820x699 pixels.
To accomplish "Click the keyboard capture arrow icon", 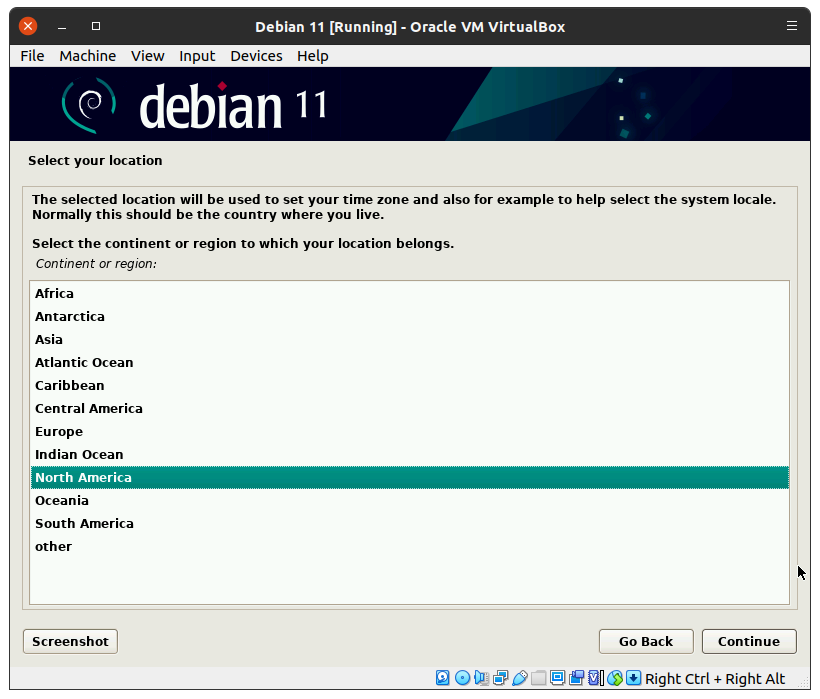I will (633, 678).
